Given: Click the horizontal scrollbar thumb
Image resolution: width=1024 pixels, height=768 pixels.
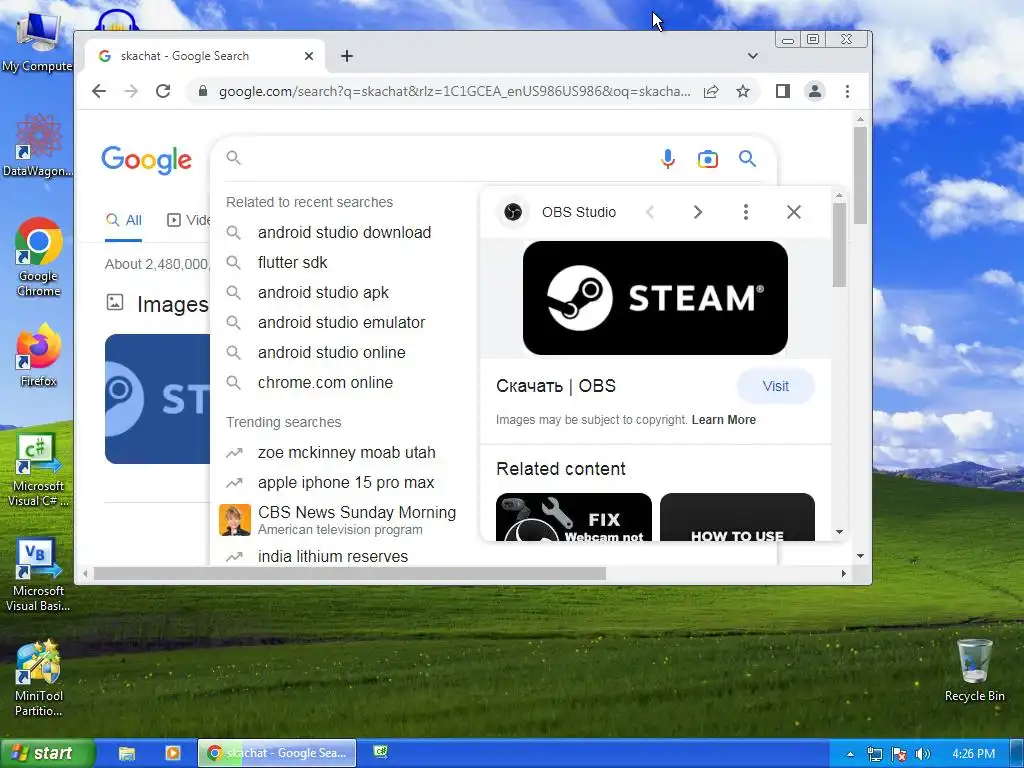Looking at the screenshot, I should (x=349, y=573).
